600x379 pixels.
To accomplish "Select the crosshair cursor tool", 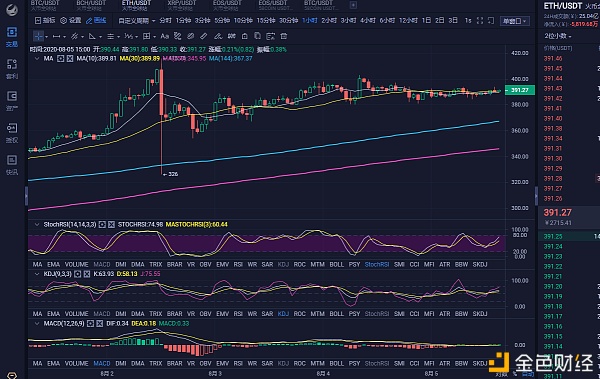I will (38, 36).
